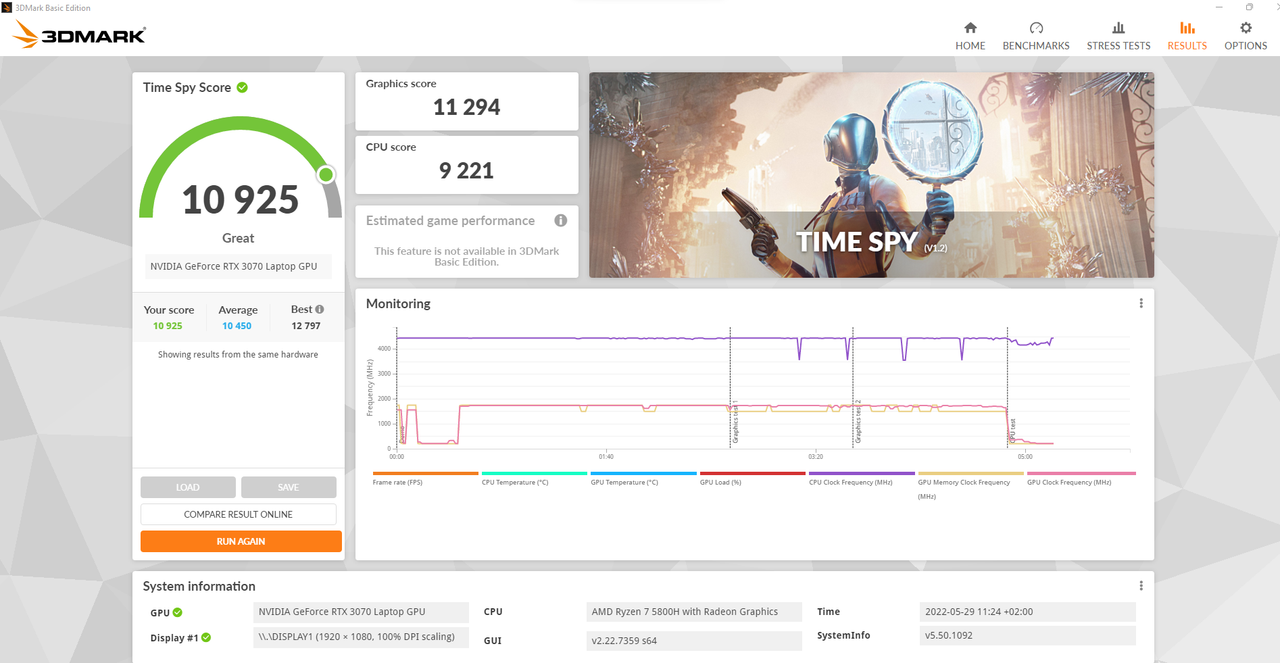The image size is (1280, 663).
Task: Select the RESULTS tab
Action: 1187,36
